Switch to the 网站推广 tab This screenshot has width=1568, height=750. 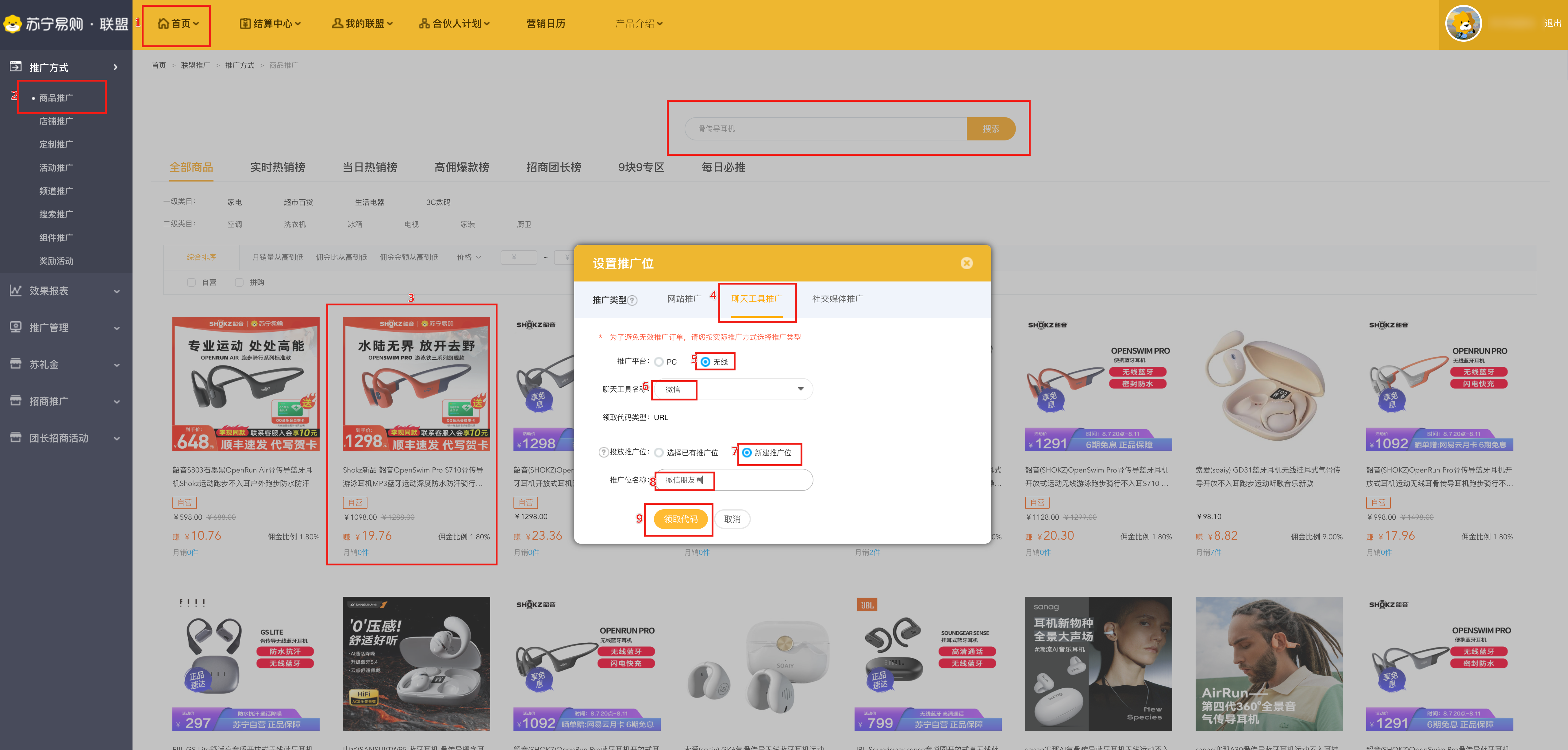(684, 299)
